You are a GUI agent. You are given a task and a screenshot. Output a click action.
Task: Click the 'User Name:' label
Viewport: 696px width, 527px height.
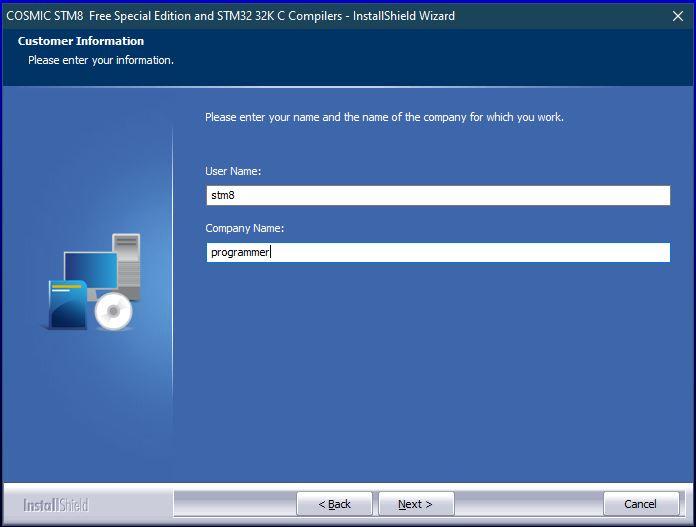pyautogui.click(x=233, y=171)
